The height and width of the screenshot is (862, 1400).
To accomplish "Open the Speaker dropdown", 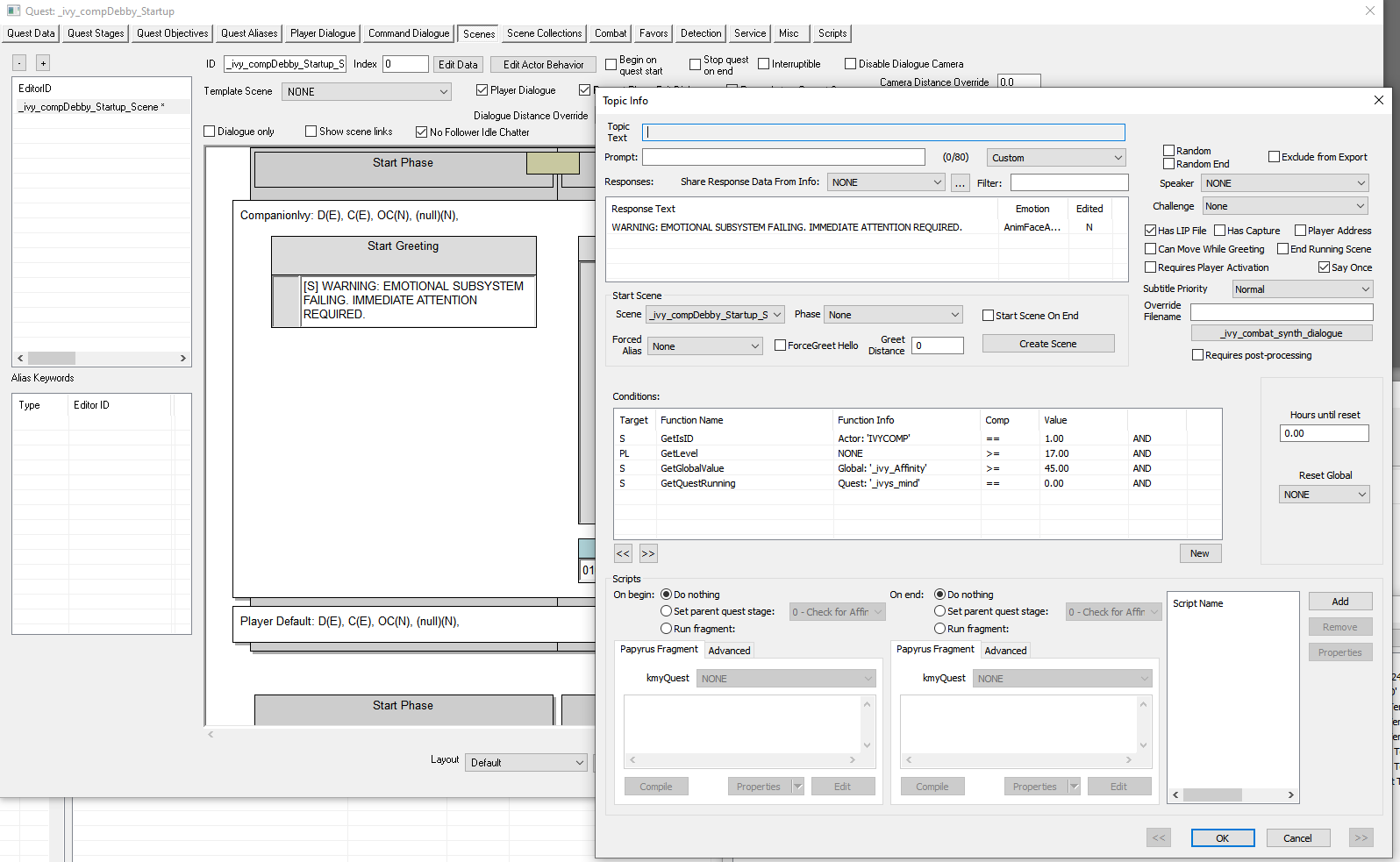I will tap(1285, 183).
